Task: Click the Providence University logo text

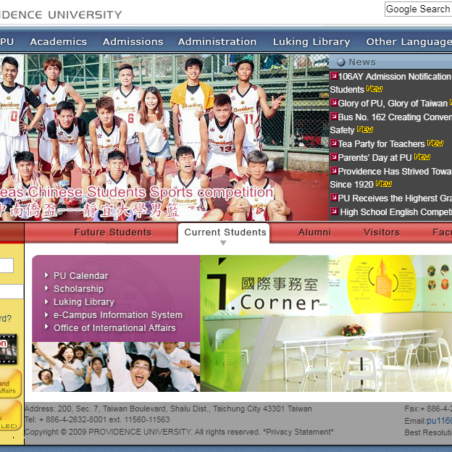Action: 61,15
